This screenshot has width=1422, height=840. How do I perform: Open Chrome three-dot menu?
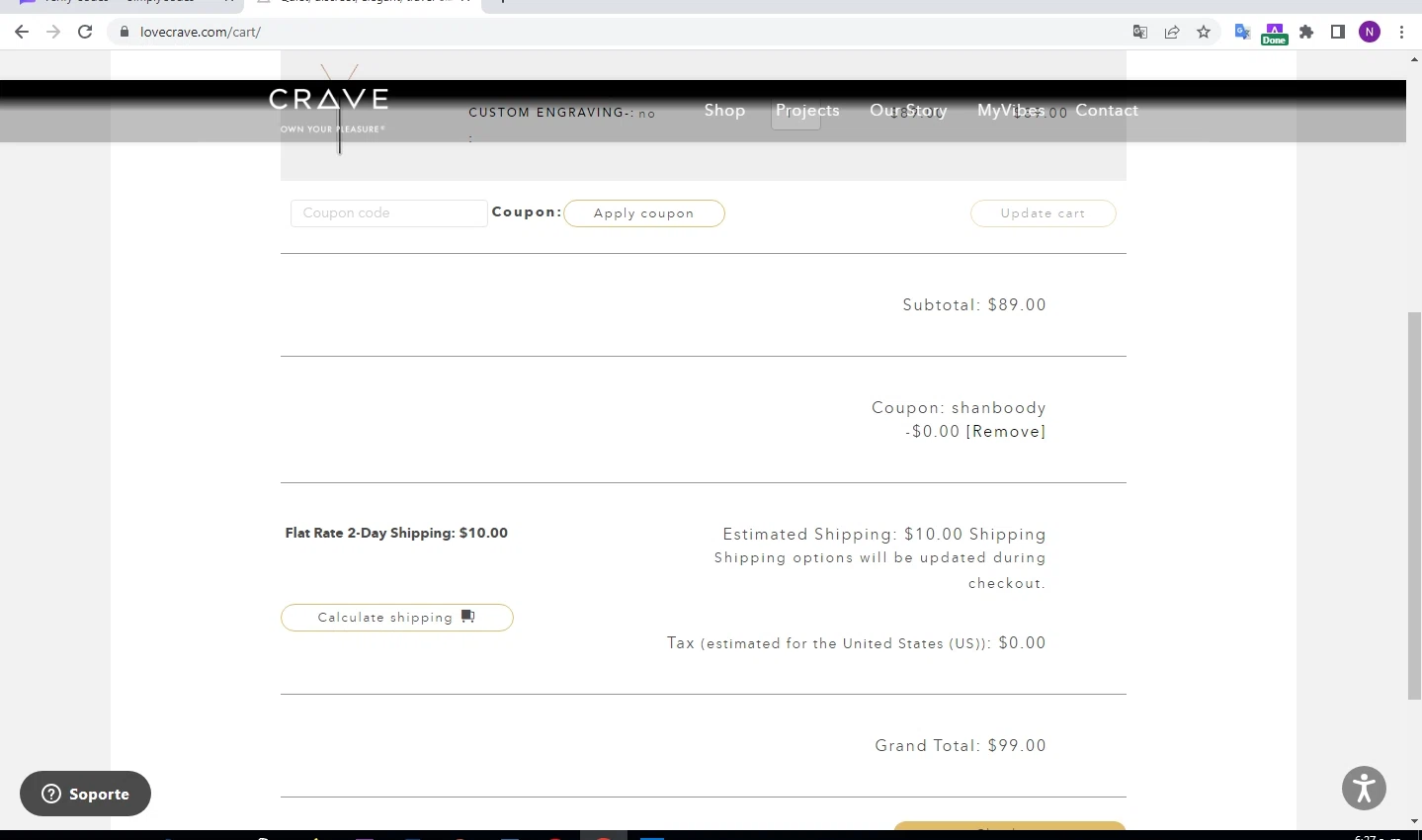coord(1401,32)
